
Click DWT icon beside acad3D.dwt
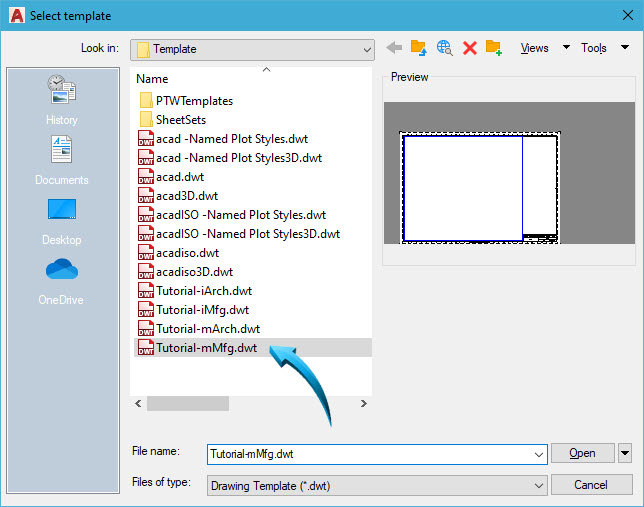point(146,196)
